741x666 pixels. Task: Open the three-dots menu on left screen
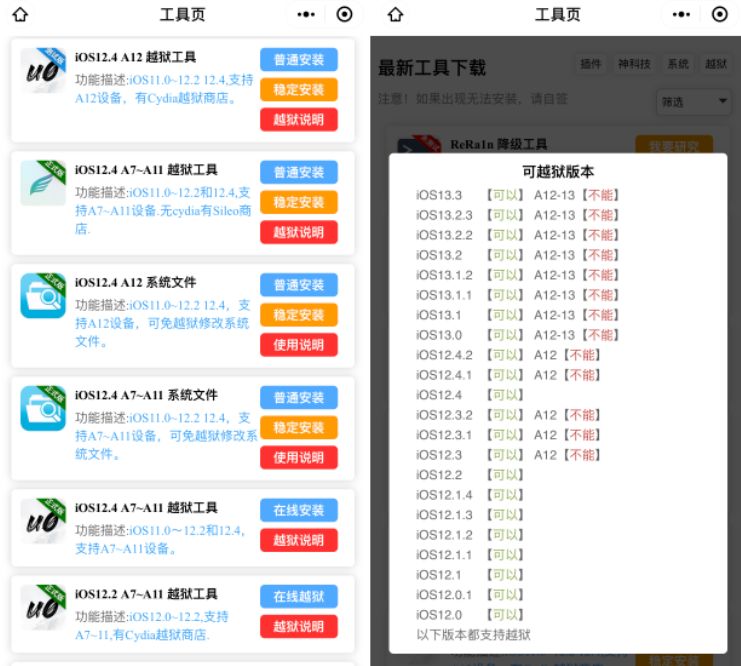pyautogui.click(x=306, y=15)
